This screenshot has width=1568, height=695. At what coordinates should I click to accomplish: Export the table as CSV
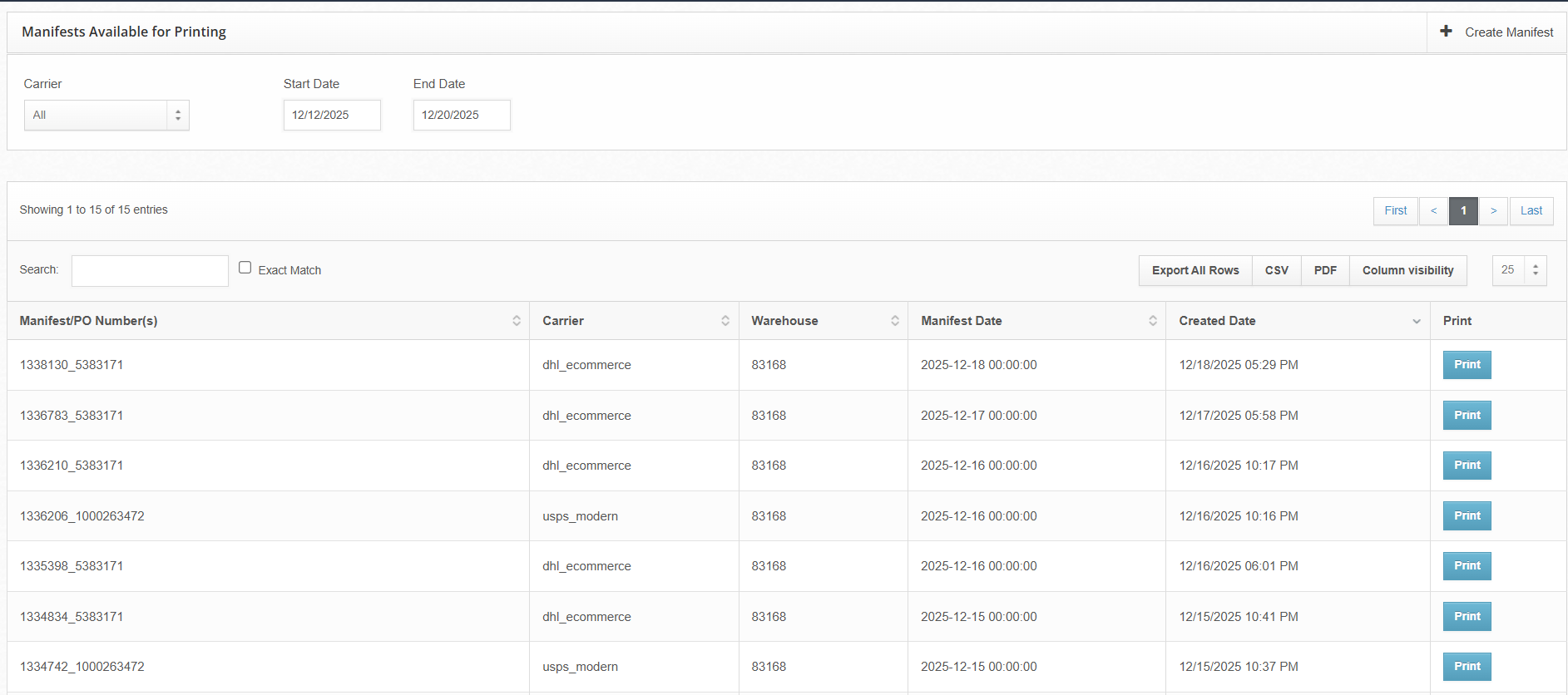[1276, 271]
